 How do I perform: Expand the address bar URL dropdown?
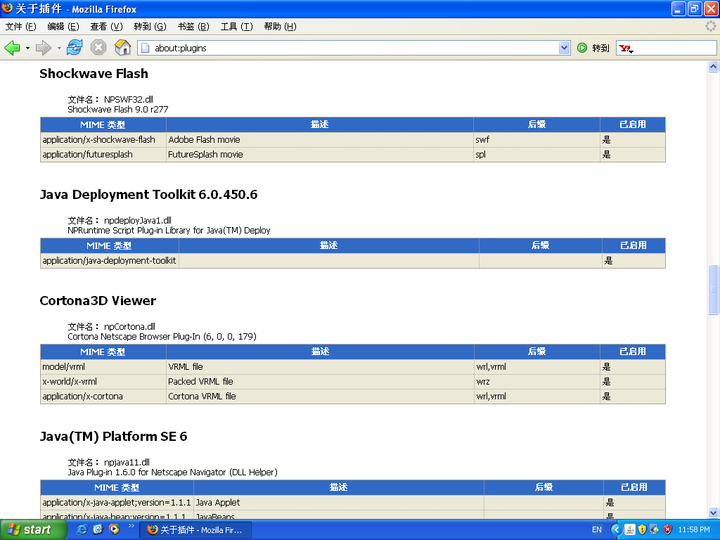coord(564,47)
